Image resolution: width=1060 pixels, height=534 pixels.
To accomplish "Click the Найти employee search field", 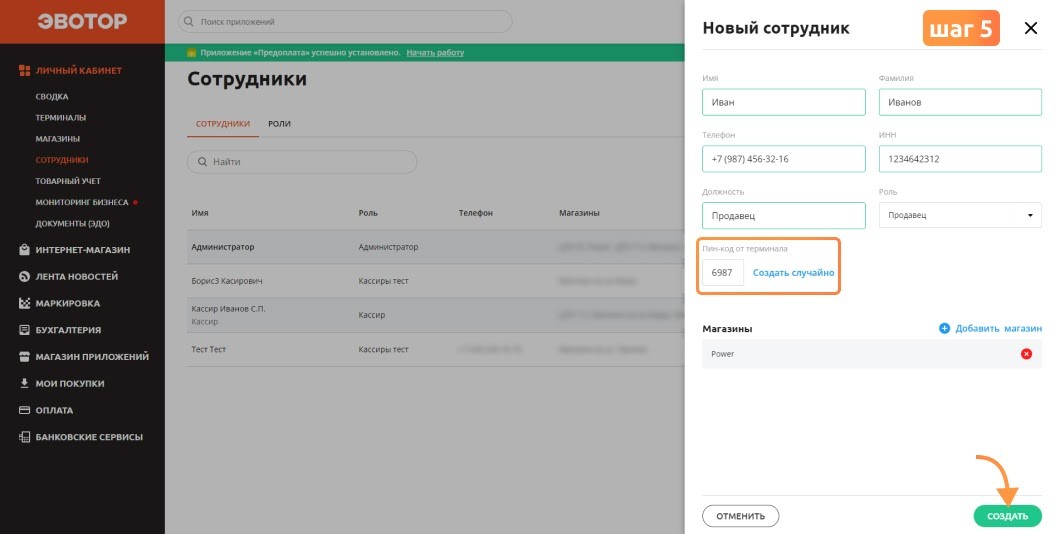I will 302,162.
